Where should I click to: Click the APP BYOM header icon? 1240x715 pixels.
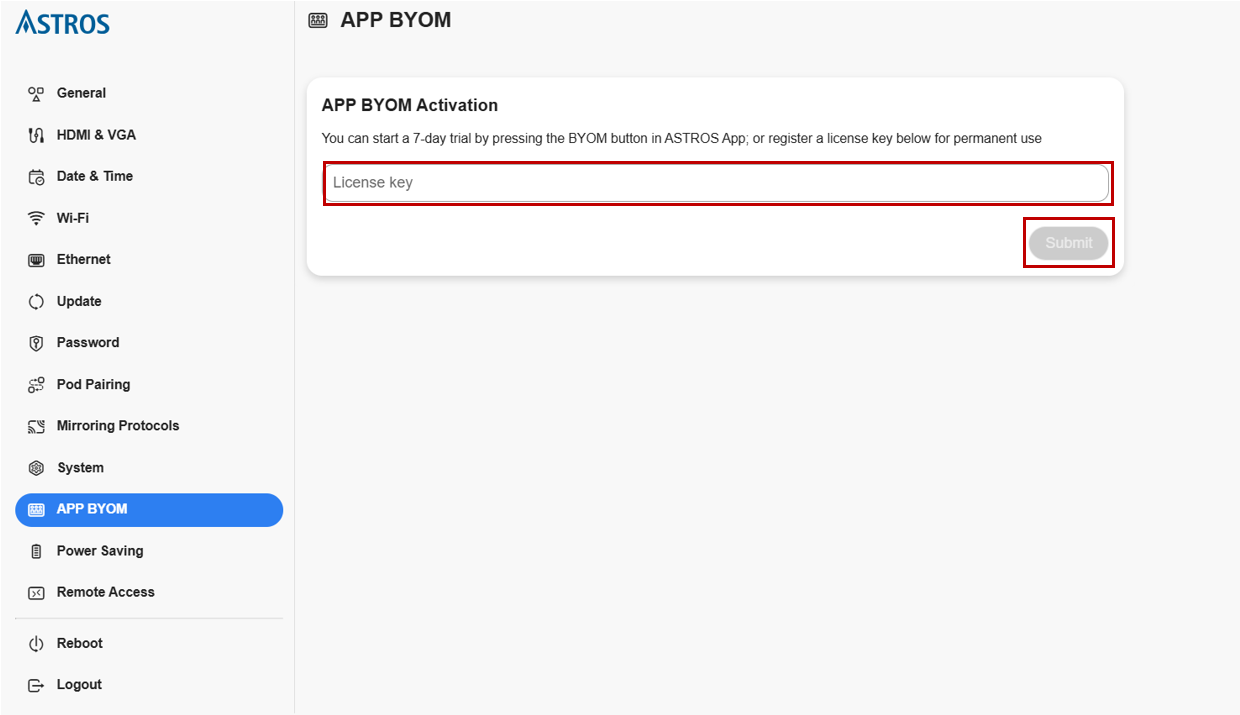318,20
